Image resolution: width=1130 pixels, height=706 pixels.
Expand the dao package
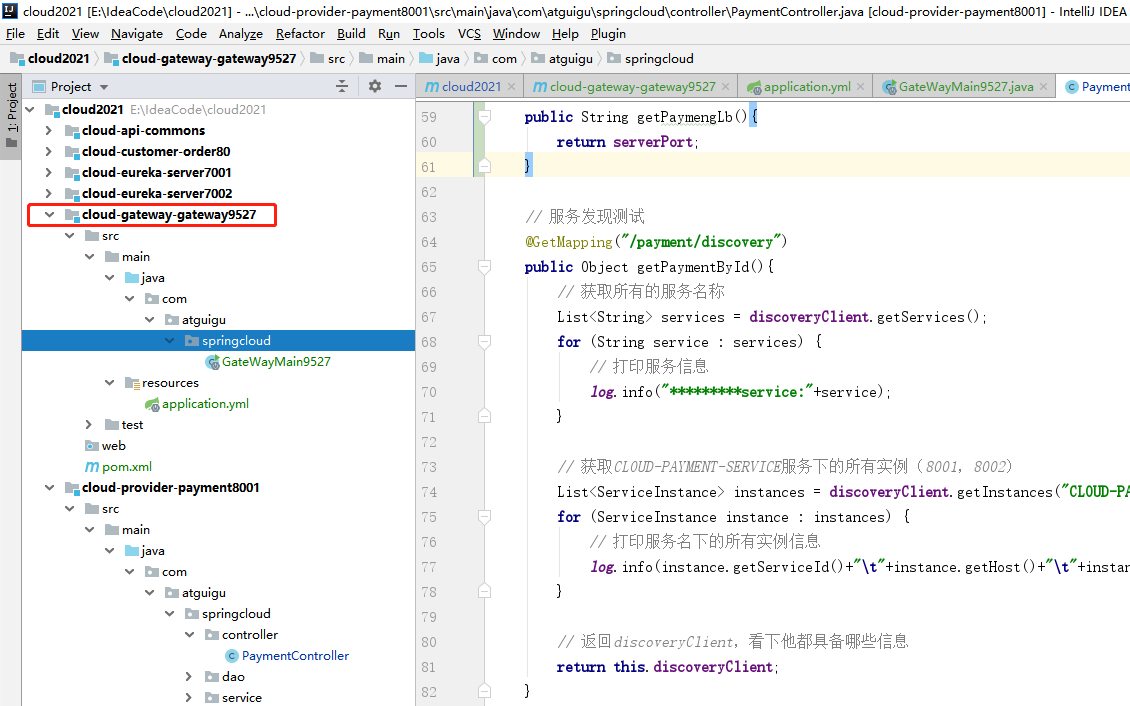[189, 676]
